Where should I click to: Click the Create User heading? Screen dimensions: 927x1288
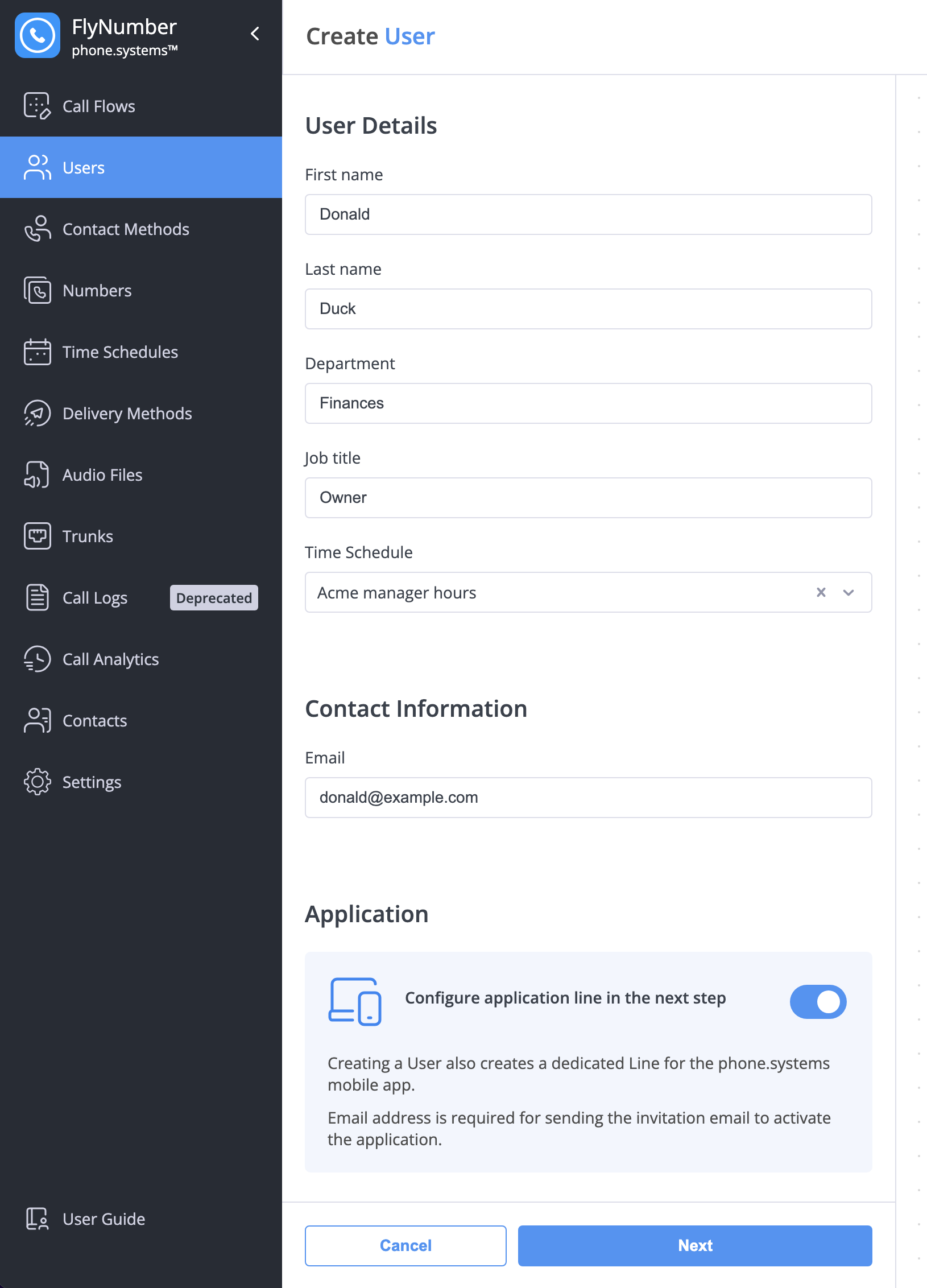click(371, 36)
